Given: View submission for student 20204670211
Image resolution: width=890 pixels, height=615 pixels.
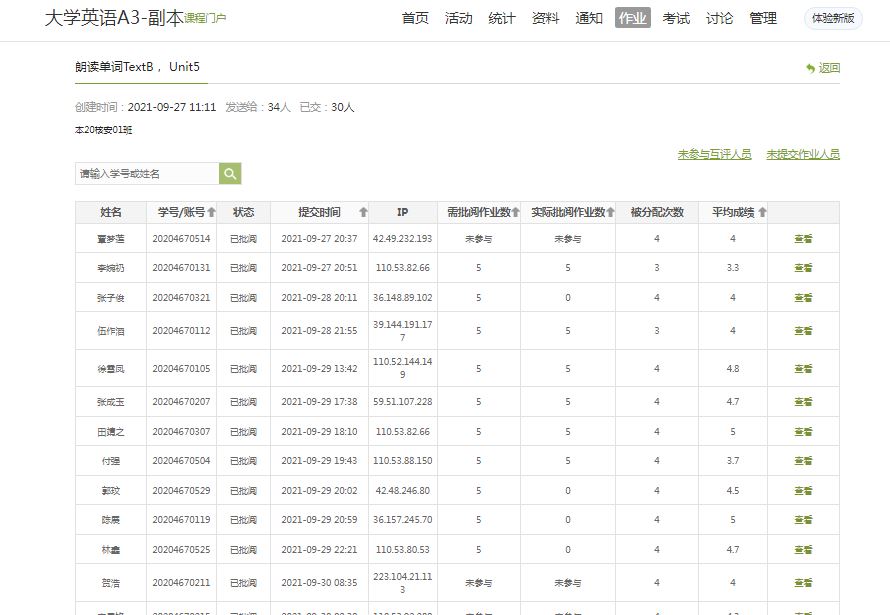Looking at the screenshot, I should tap(803, 583).
